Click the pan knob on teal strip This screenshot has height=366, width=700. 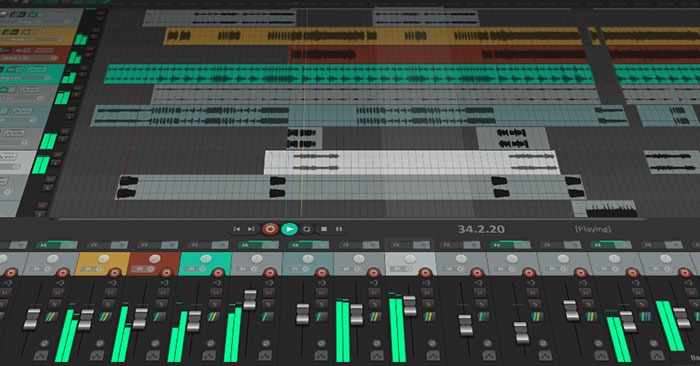206,259
